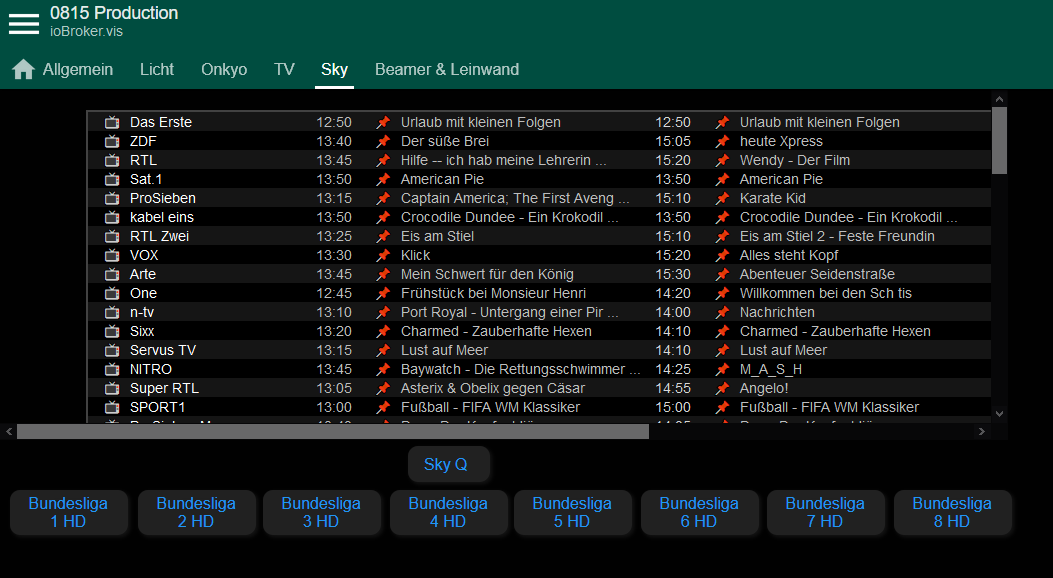Click the pin before Eis am Stiel 2
The width and height of the screenshot is (1053, 578).
722,236
